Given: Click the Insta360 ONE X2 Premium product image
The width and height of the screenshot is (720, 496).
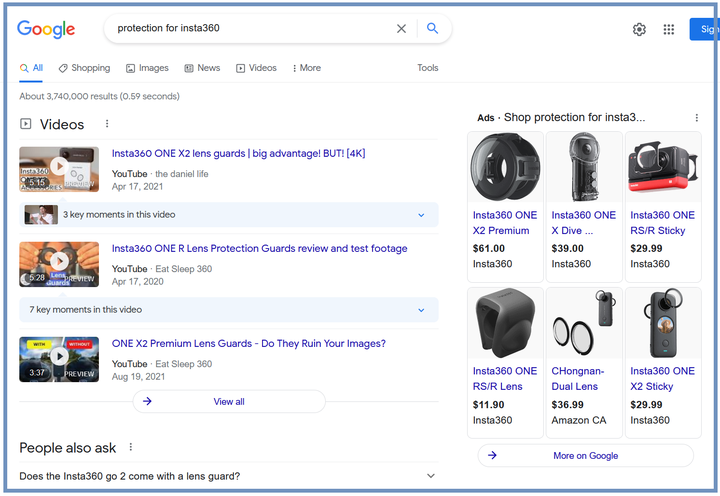Looking at the screenshot, I should [505, 167].
